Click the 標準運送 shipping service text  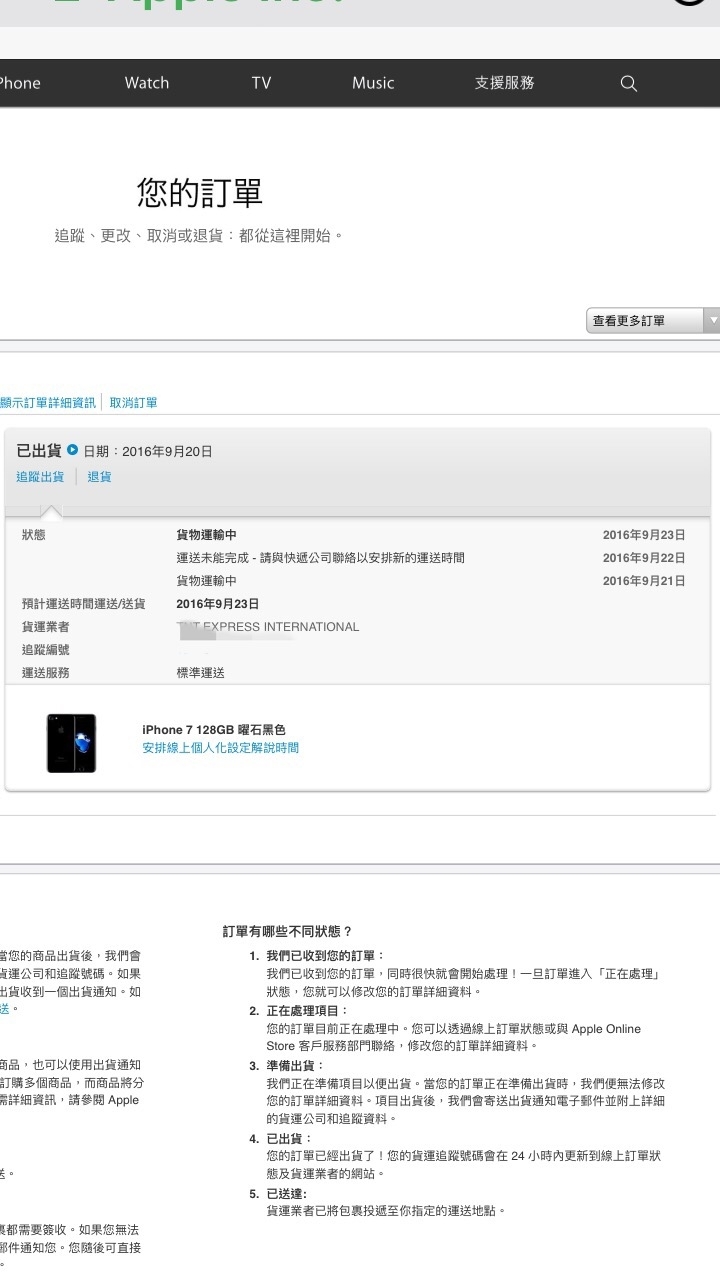(201, 673)
